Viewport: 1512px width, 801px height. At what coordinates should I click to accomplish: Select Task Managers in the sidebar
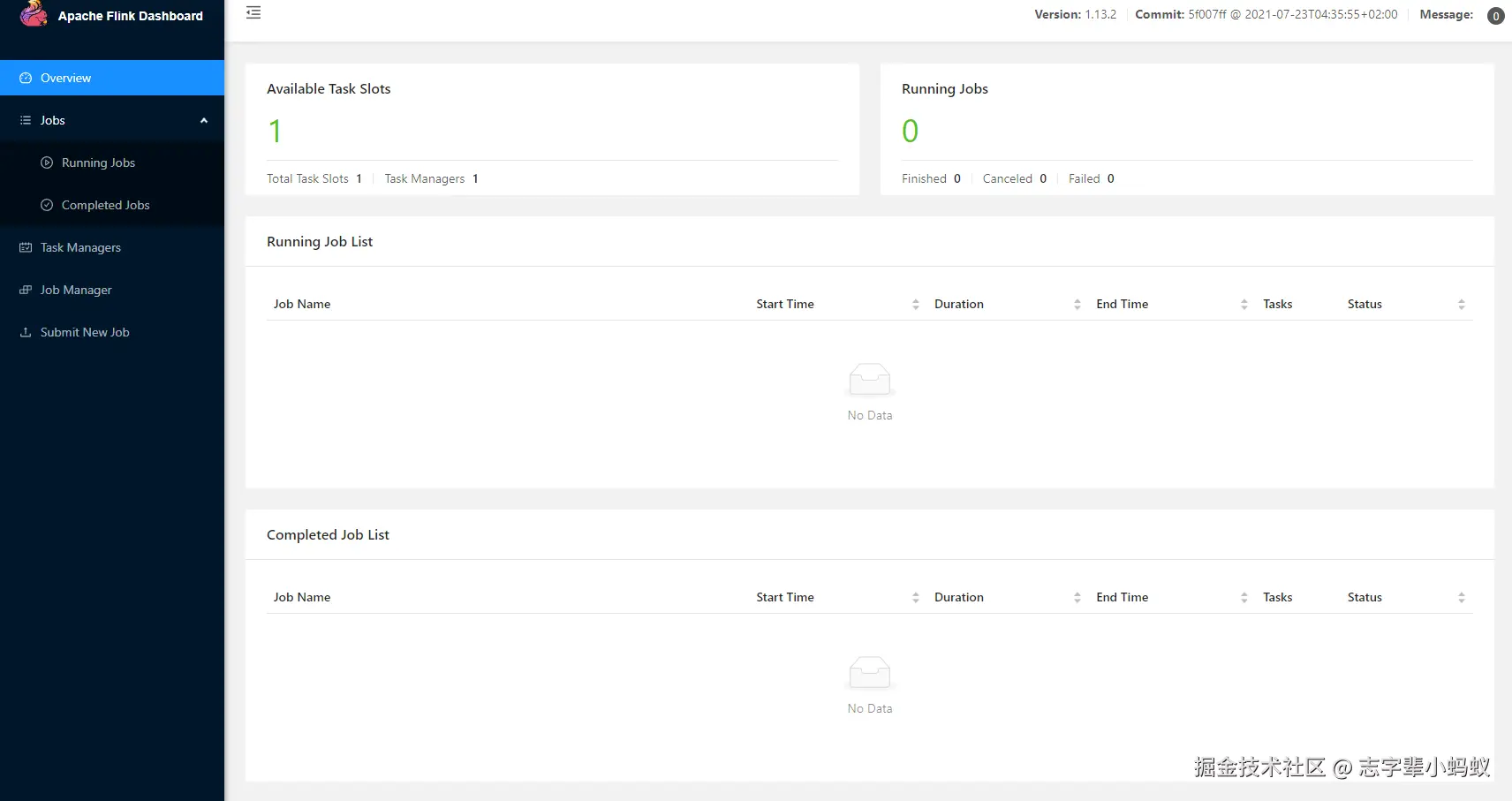point(80,247)
